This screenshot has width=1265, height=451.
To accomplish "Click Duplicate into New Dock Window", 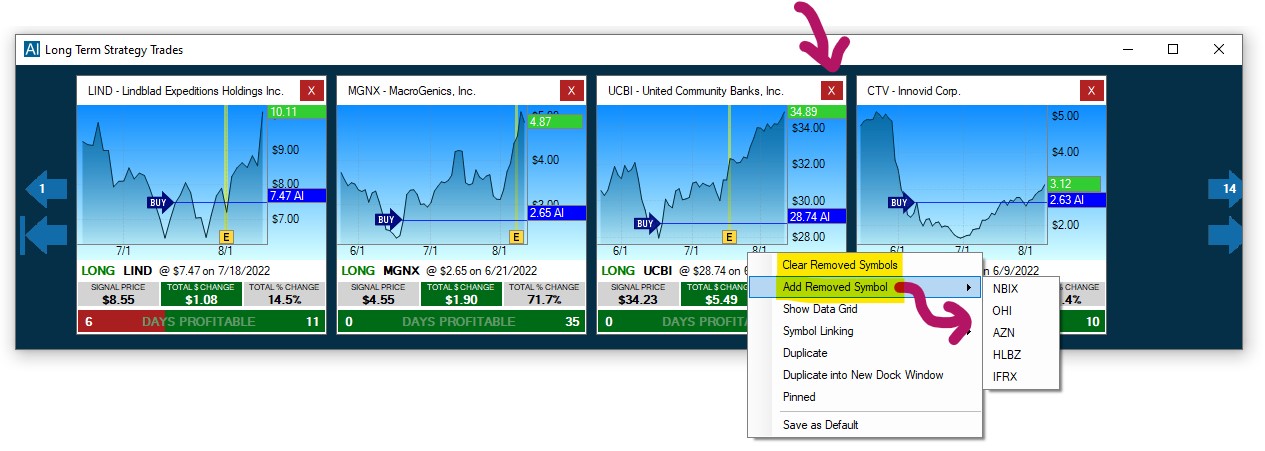I will (862, 375).
